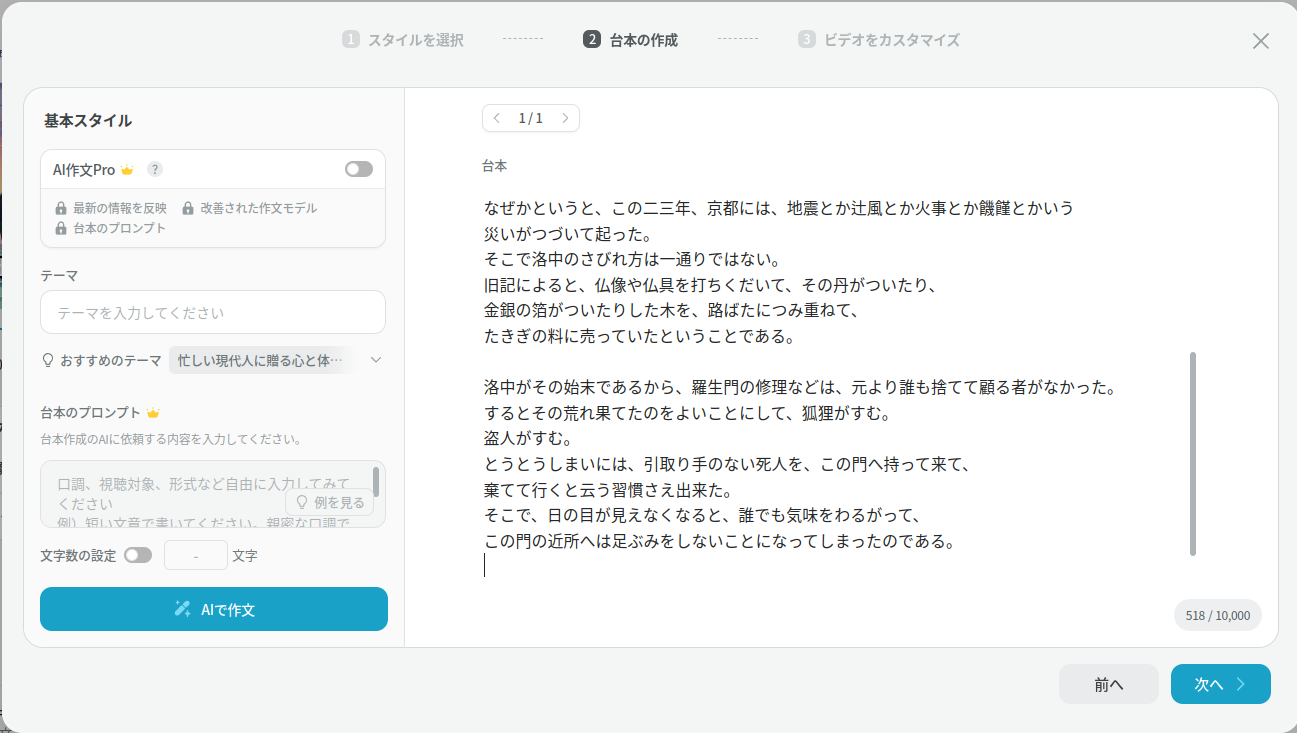
Task: Click the help question mark beside AI作文Pro
Action: 155,170
